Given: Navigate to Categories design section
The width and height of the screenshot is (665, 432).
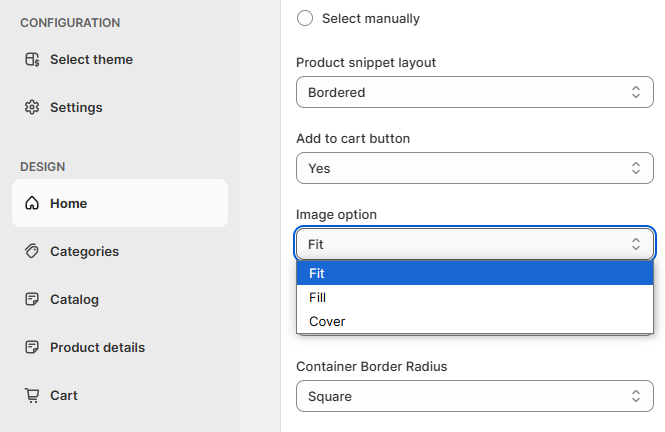Looking at the screenshot, I should pyautogui.click(x=120, y=251).
